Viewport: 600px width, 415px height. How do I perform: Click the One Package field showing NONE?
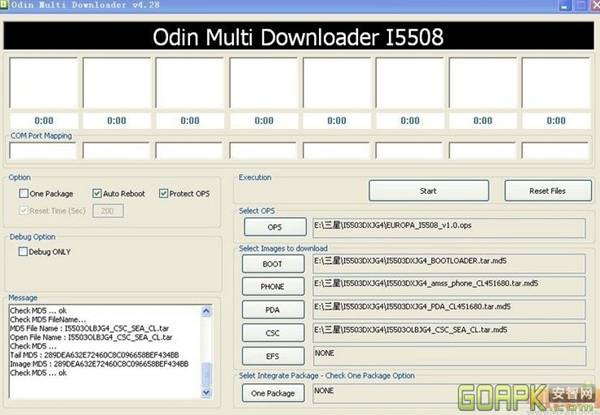(x=449, y=393)
